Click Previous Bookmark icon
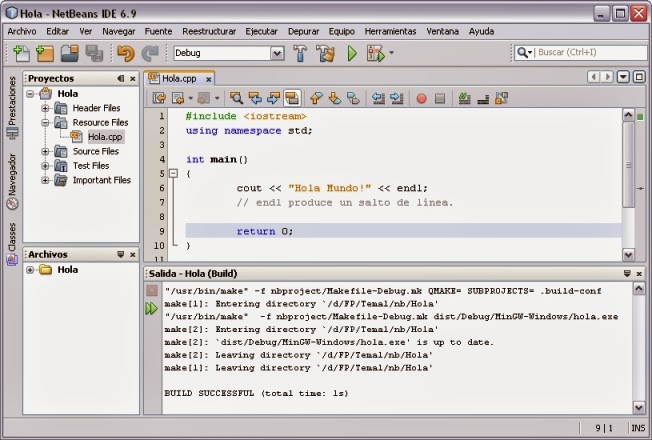Screen dimensions: 652x440 click(x=316, y=98)
